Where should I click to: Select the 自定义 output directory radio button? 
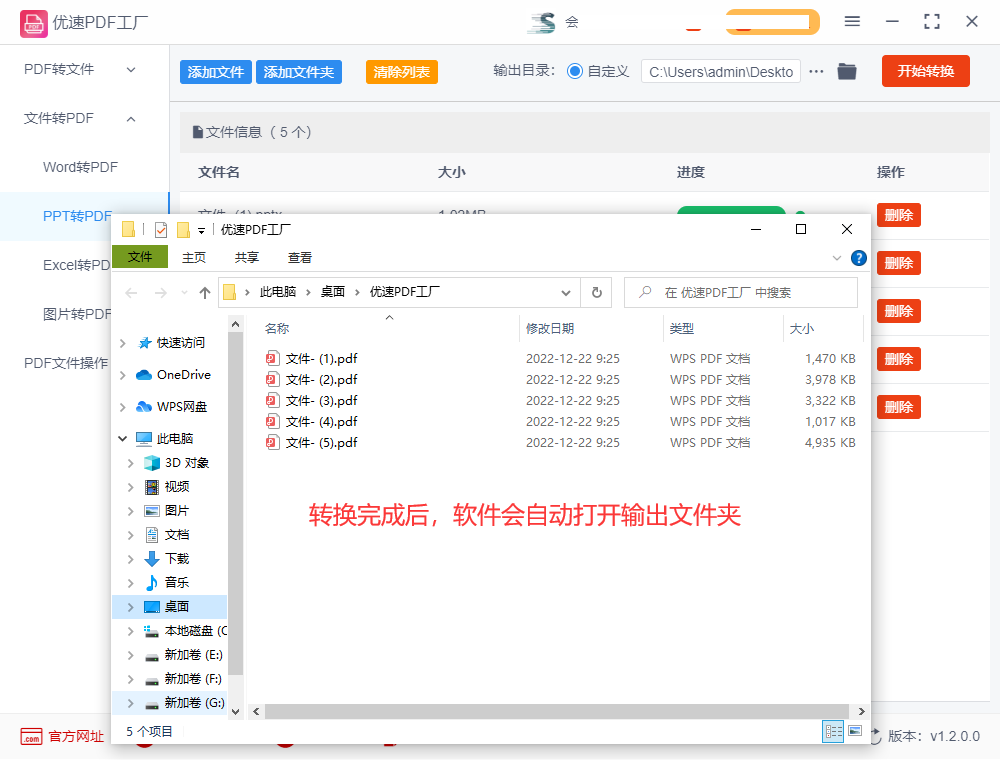(x=575, y=71)
